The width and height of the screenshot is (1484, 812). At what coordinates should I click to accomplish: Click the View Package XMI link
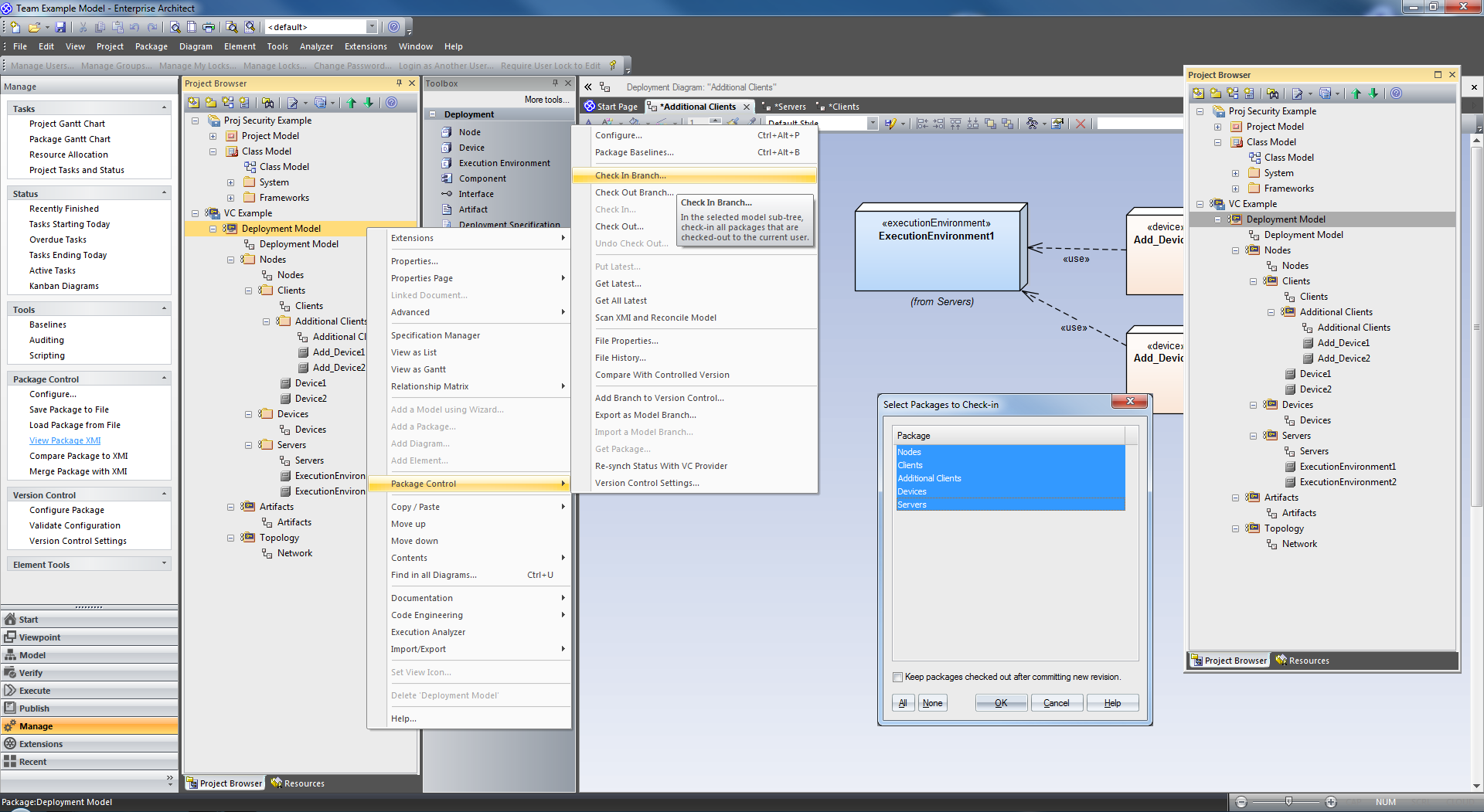(x=65, y=440)
